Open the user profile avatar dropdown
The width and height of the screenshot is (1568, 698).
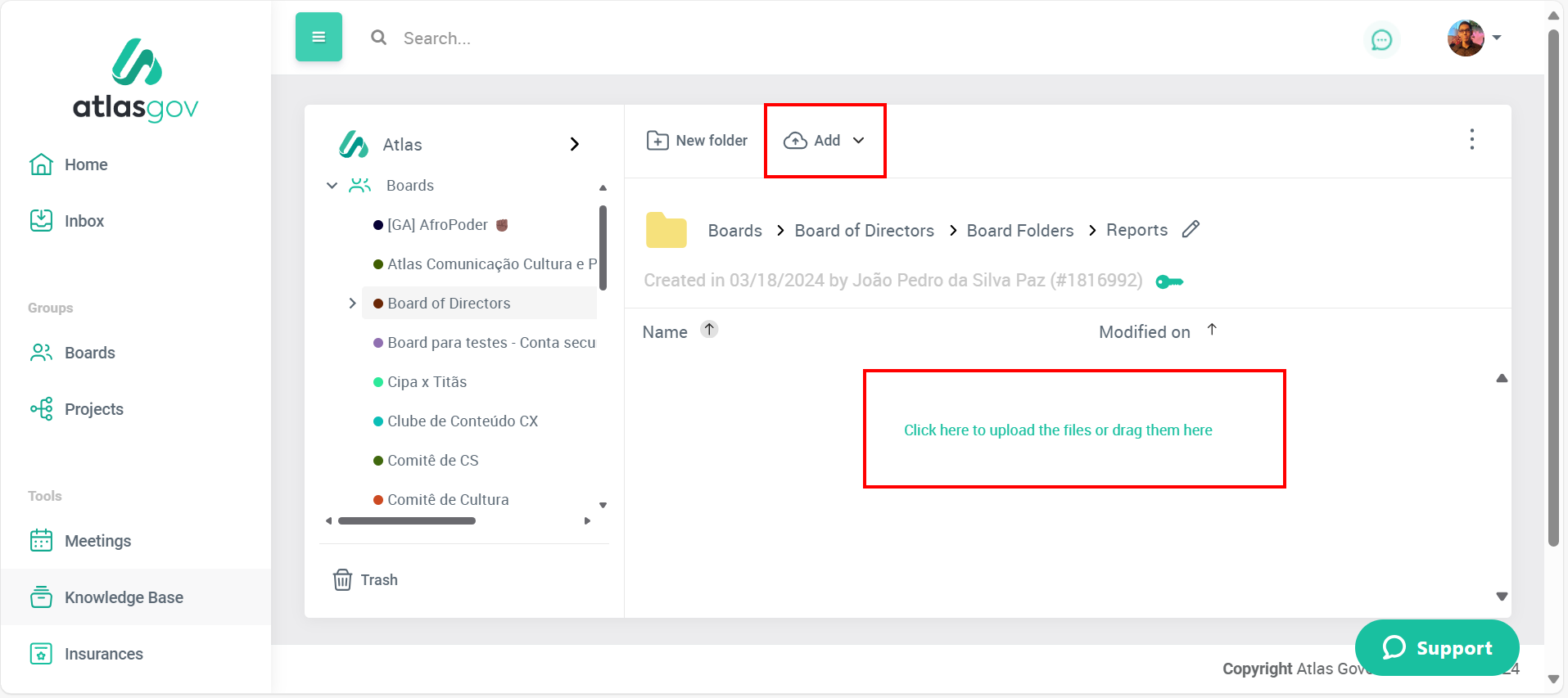click(1473, 38)
